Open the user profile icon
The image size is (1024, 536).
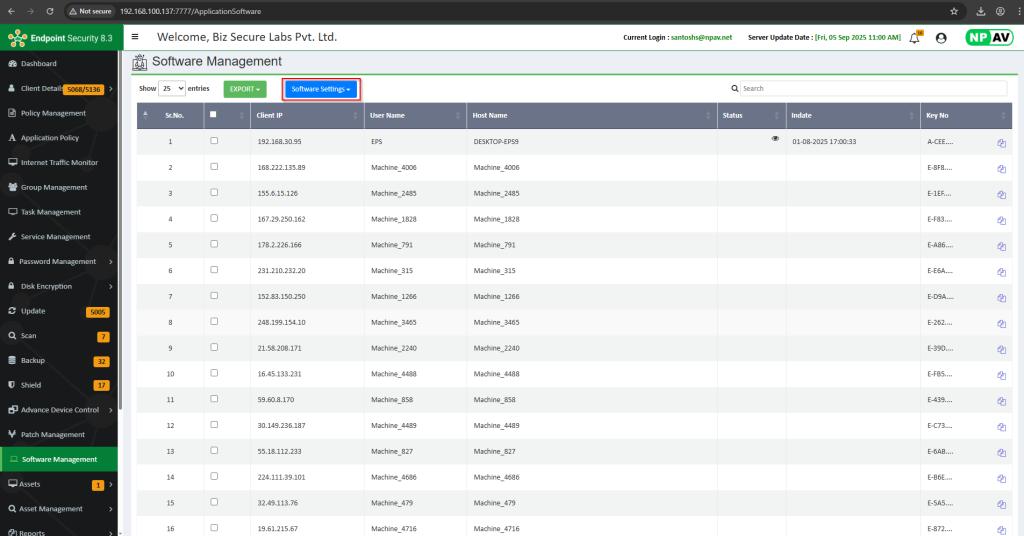941,38
